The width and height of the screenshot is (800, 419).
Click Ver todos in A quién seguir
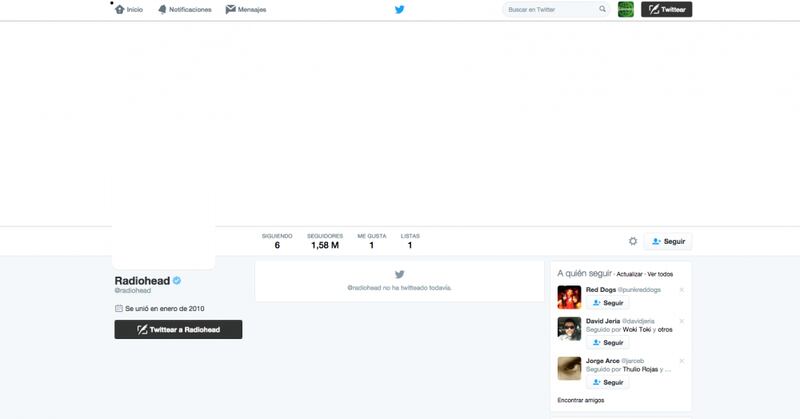click(660, 274)
